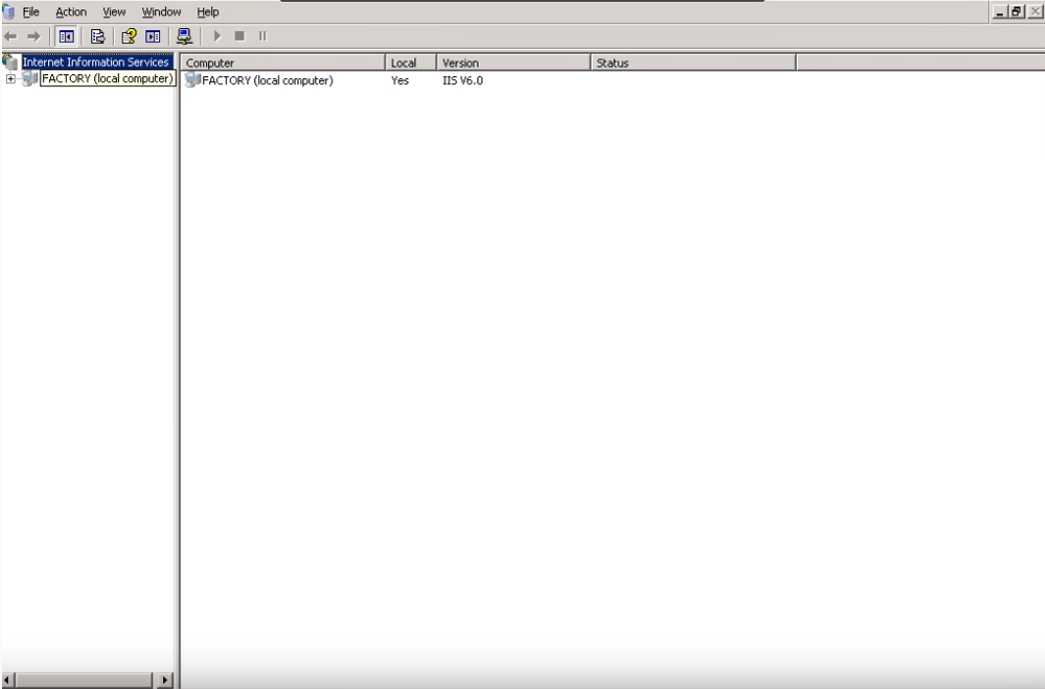Open the Window menu

point(161,12)
